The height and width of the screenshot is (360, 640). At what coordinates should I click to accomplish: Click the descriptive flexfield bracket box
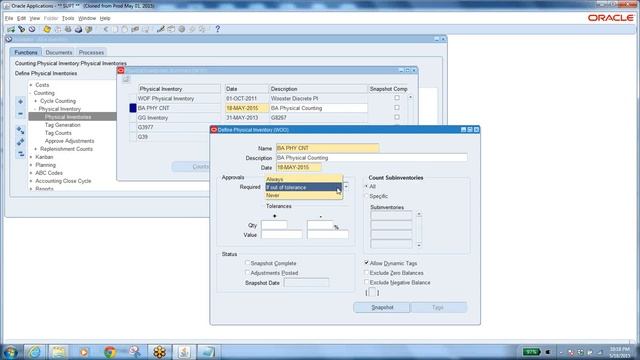372,292
